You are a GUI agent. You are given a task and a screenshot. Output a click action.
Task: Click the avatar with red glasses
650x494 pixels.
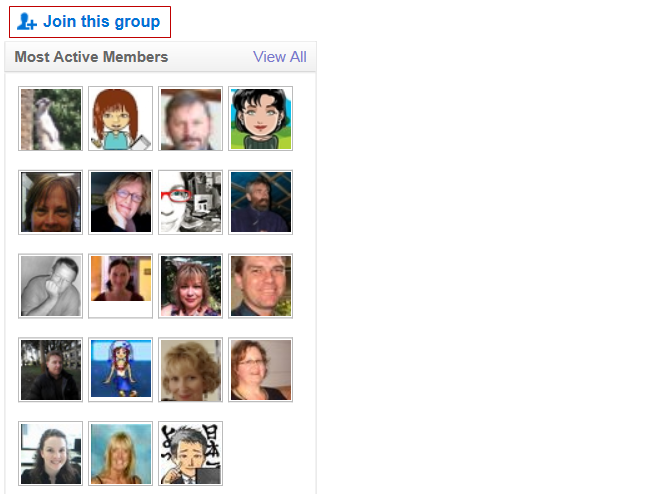click(x=191, y=202)
